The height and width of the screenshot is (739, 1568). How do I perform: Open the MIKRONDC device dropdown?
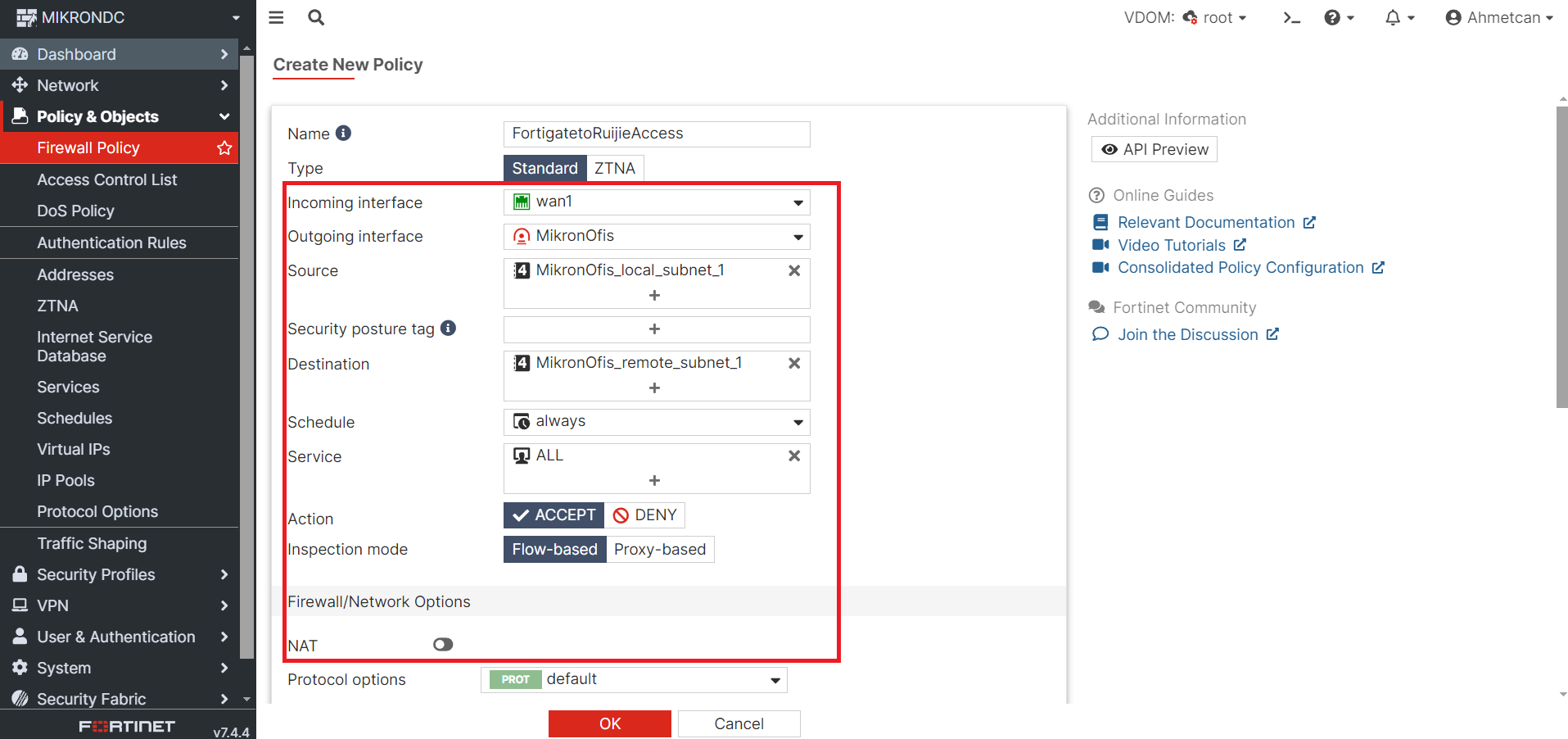(128, 17)
